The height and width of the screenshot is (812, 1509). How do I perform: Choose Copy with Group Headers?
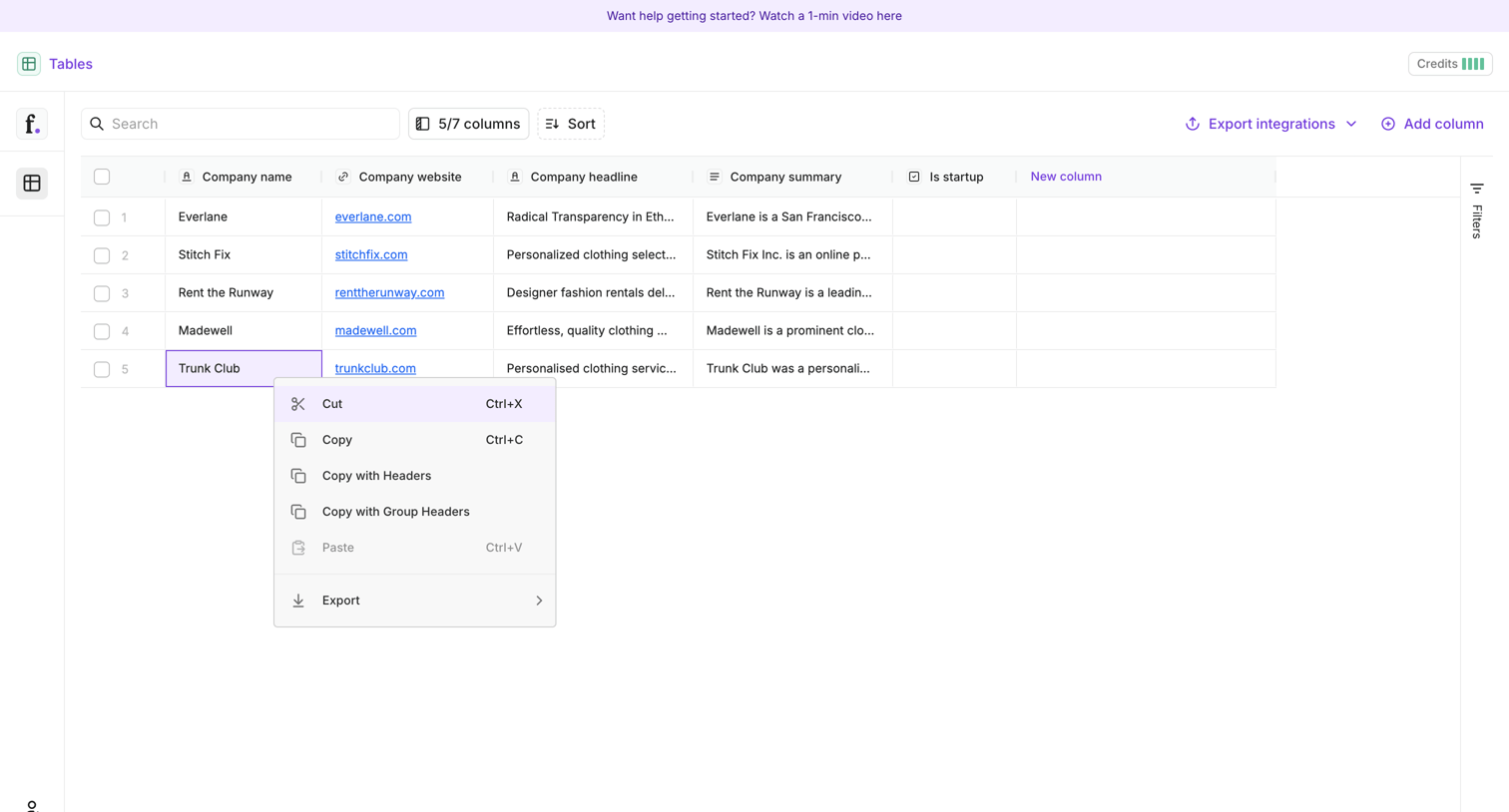point(415,512)
